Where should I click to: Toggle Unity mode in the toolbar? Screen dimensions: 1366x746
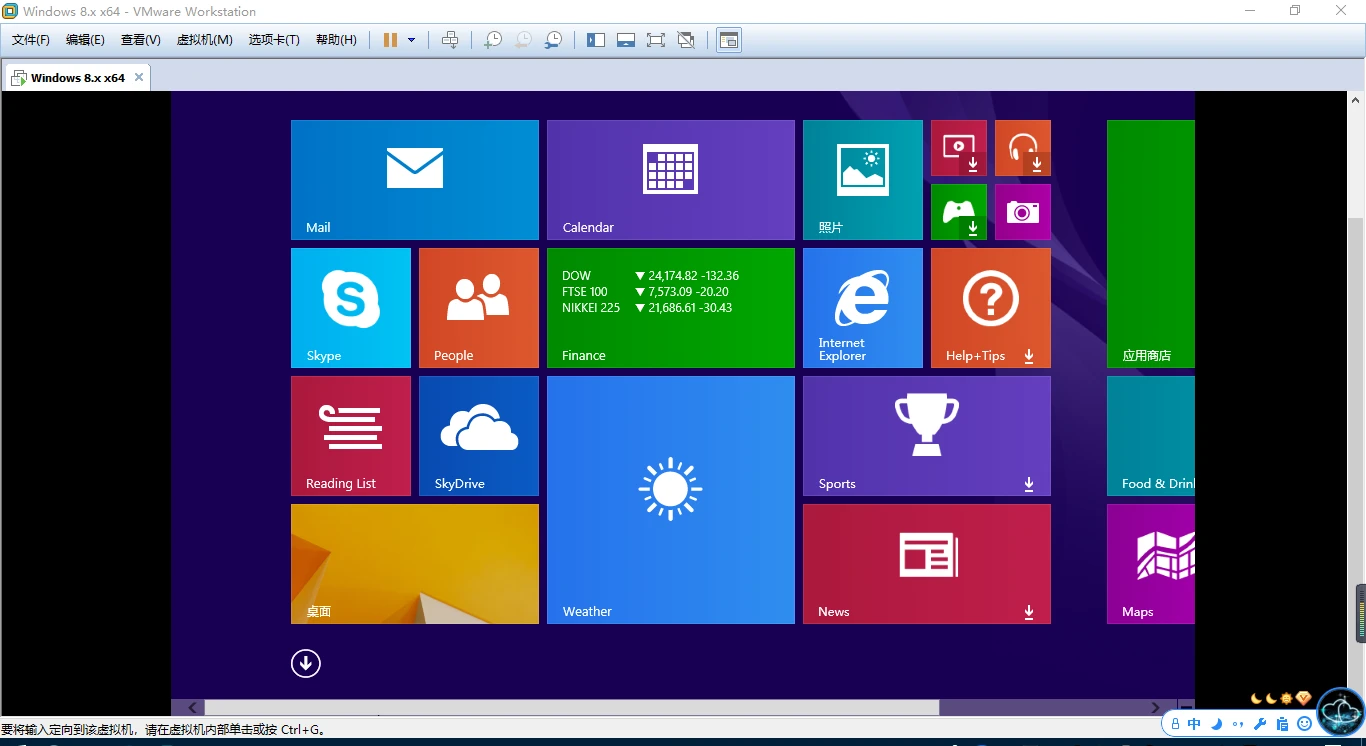(686, 40)
